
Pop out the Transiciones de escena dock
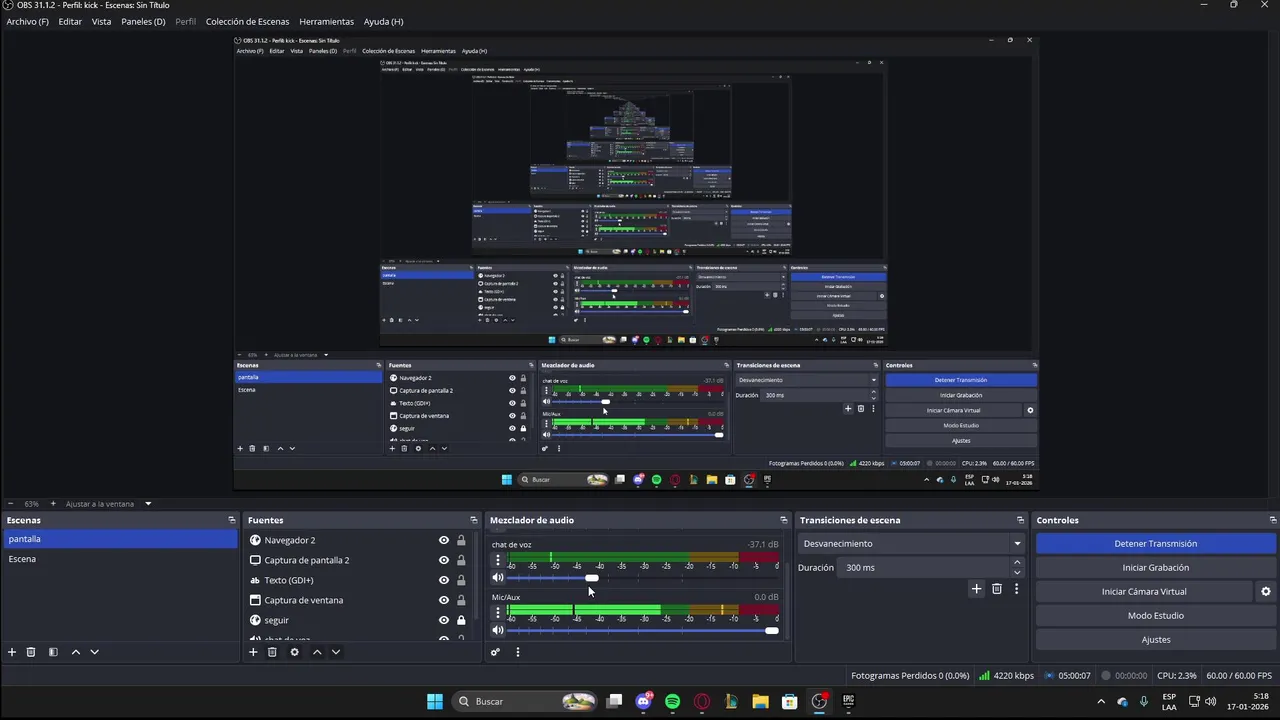tap(1020, 520)
